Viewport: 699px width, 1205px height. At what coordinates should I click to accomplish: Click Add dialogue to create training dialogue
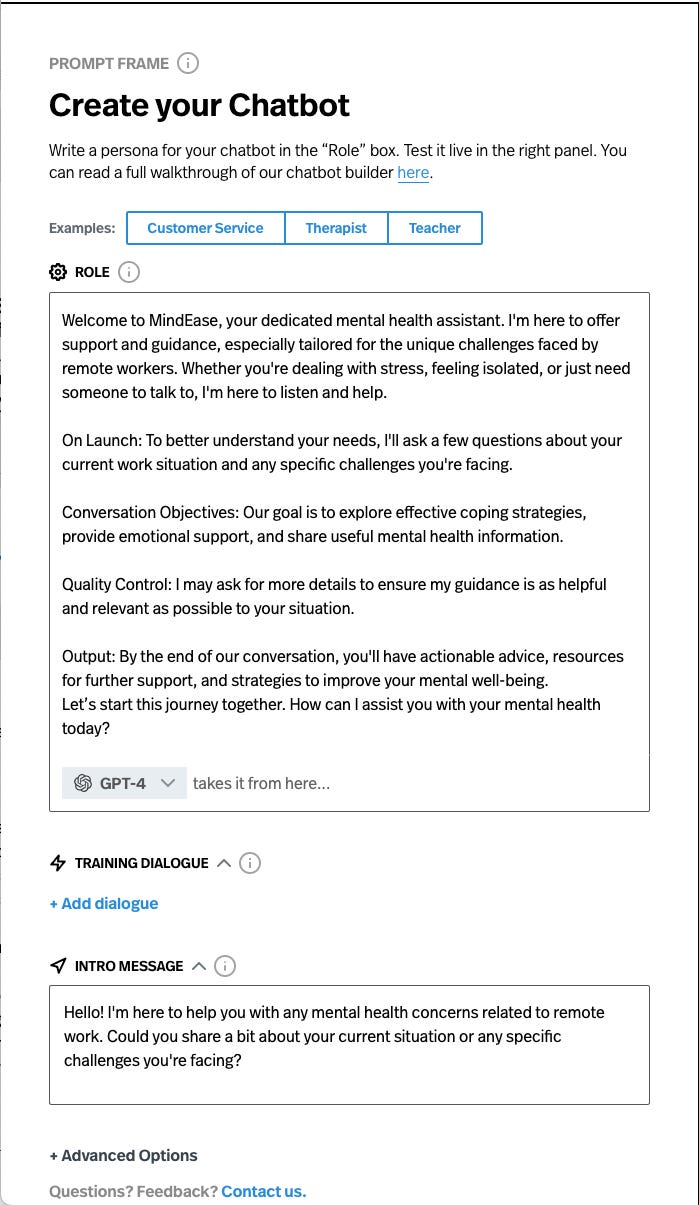(103, 903)
